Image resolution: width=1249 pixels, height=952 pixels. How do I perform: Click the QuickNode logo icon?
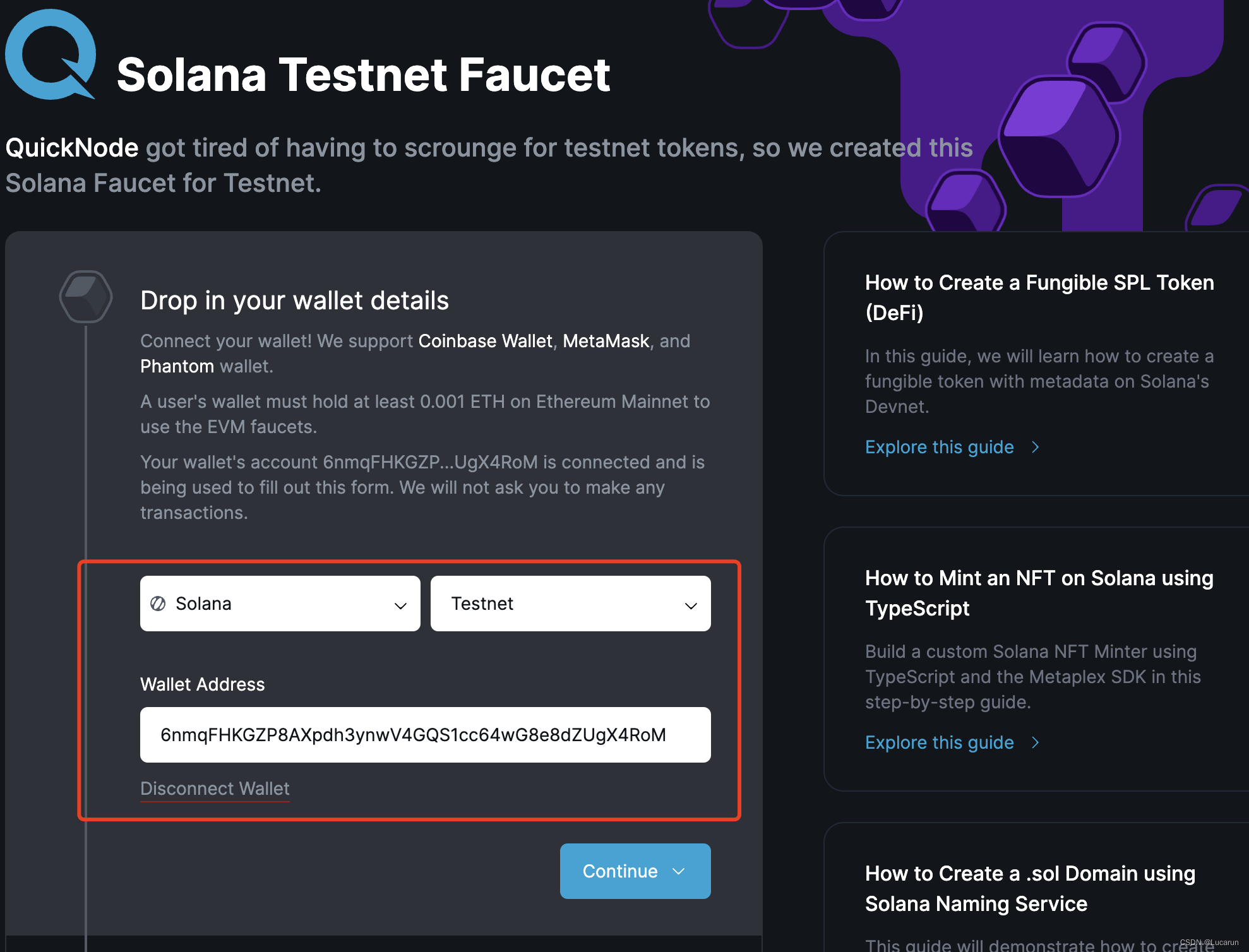click(x=51, y=55)
